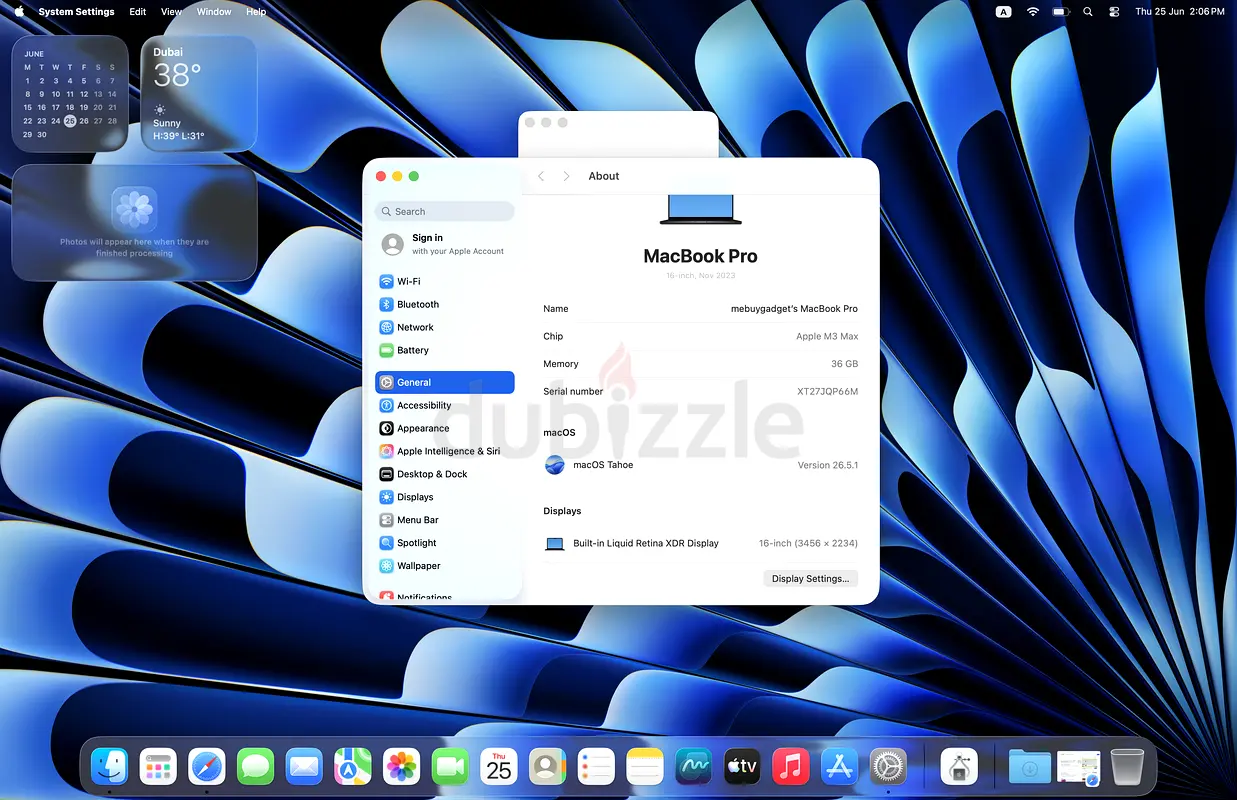Click the memory value '36 GB'
The width and height of the screenshot is (1237, 800).
tap(844, 364)
